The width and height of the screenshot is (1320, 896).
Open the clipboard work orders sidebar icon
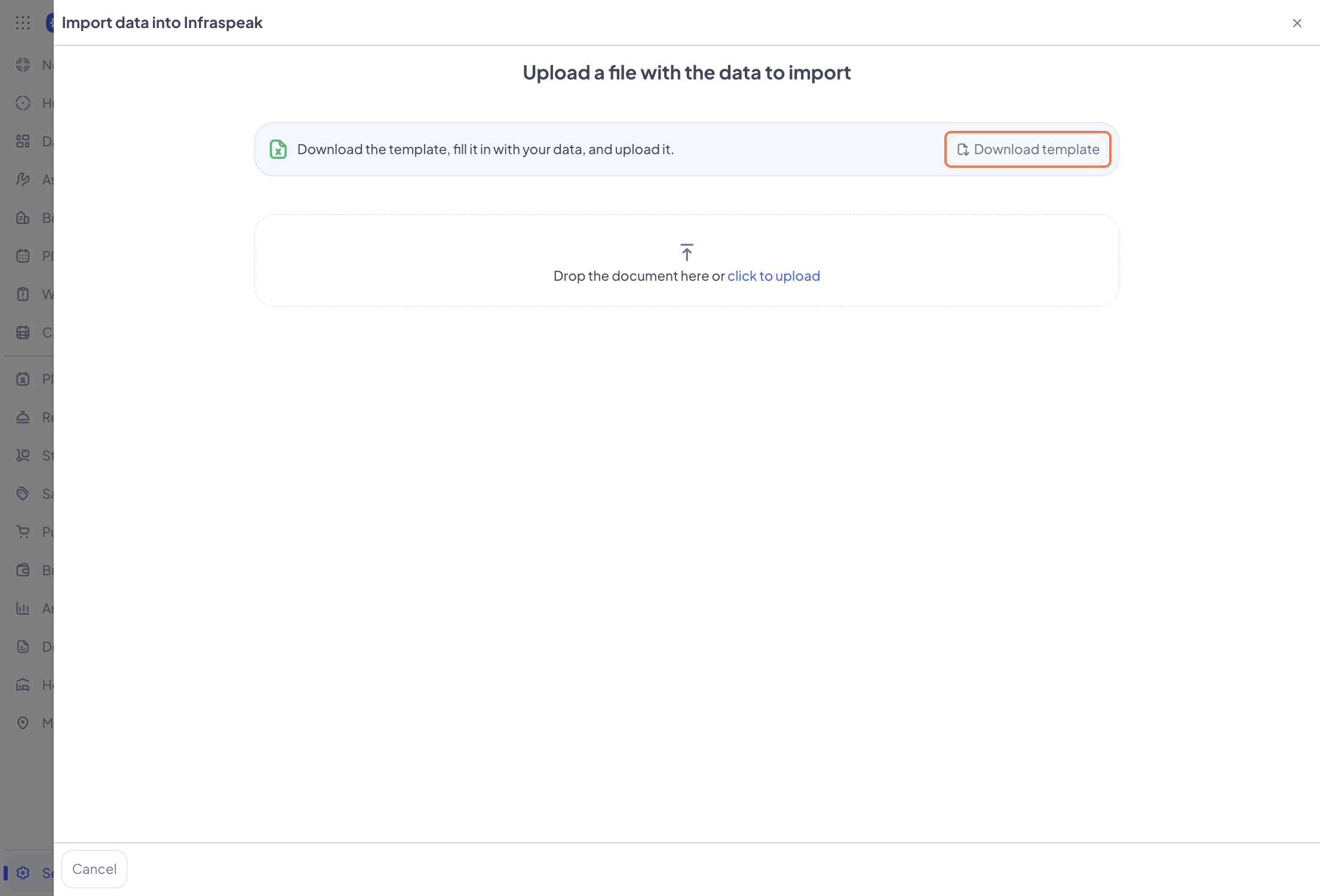[x=23, y=294]
